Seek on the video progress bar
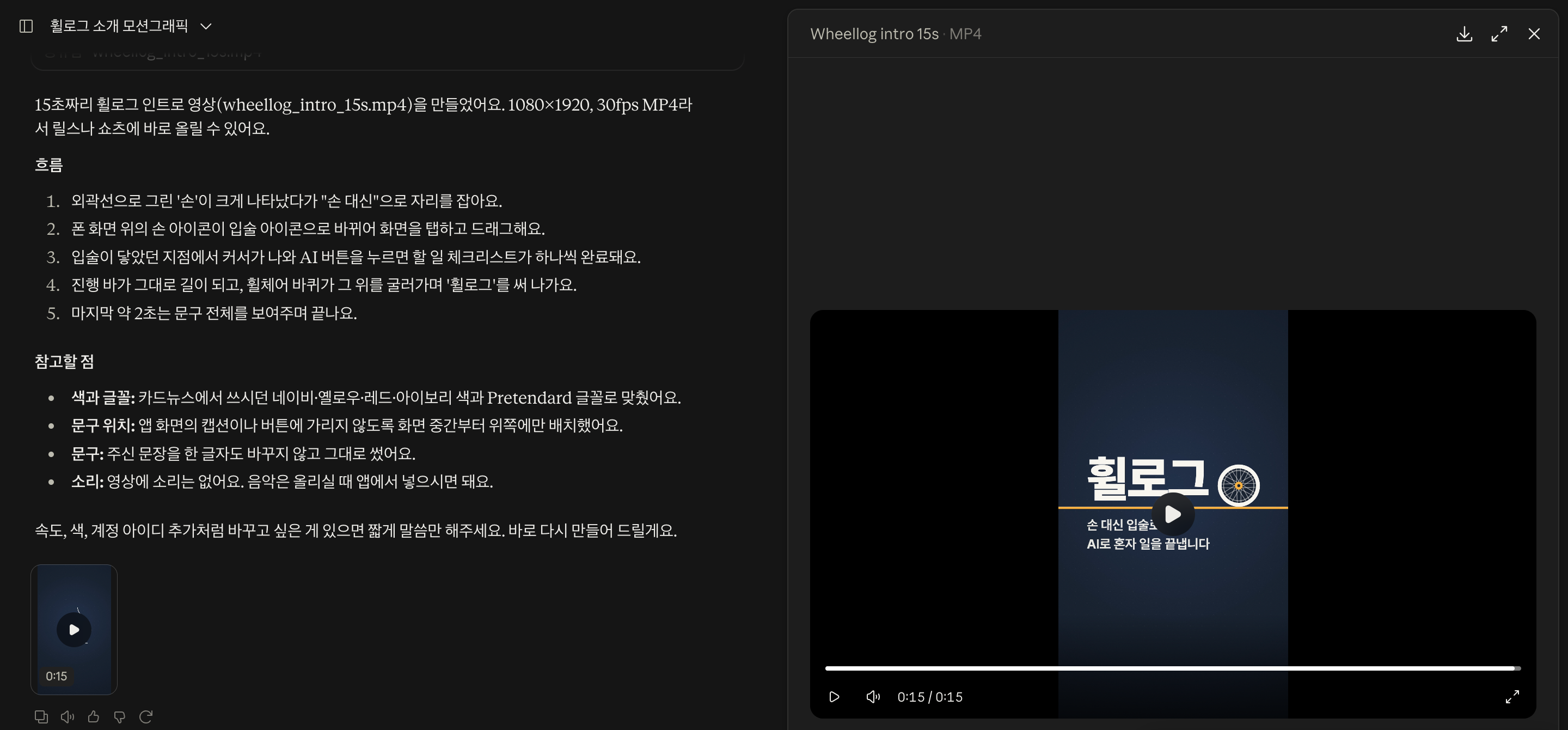 1172,668
